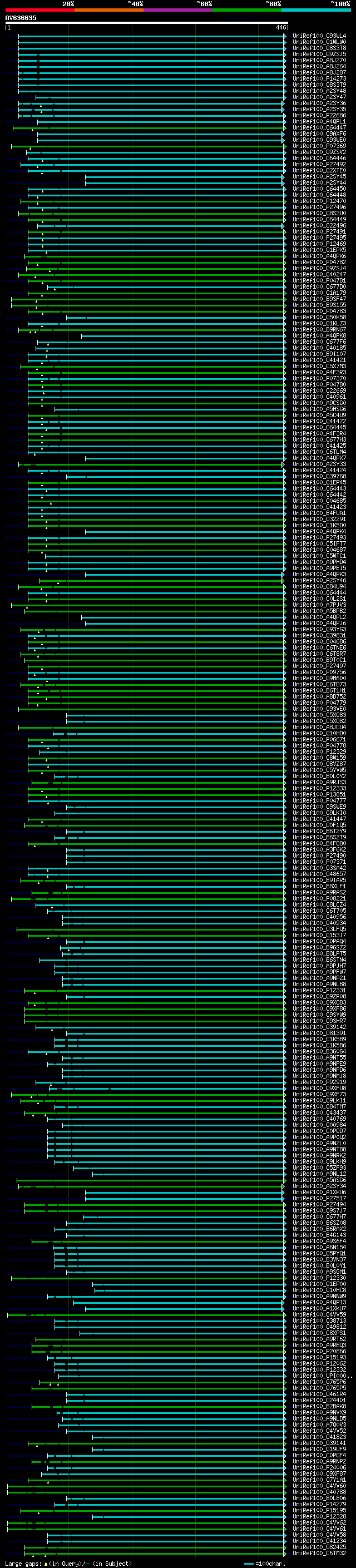The height and width of the screenshot is (1568, 356).
Task: Select the UniRef100_Q9SWE9 hit label
Action: [x=319, y=807]
